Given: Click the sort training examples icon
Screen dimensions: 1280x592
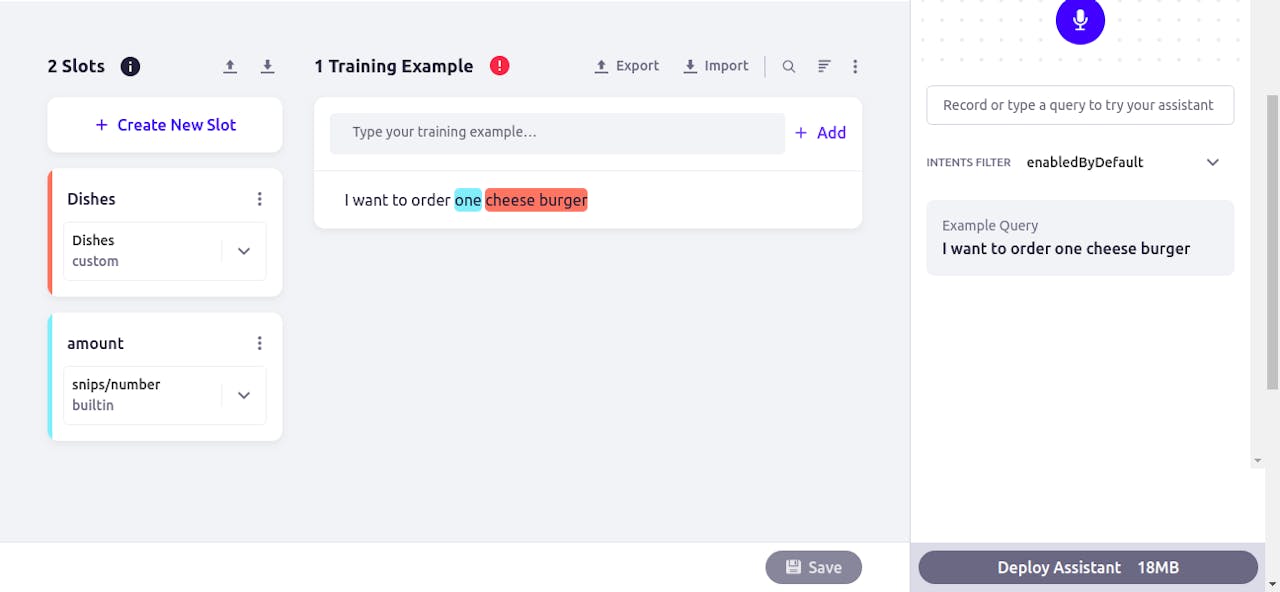Looking at the screenshot, I should (824, 67).
